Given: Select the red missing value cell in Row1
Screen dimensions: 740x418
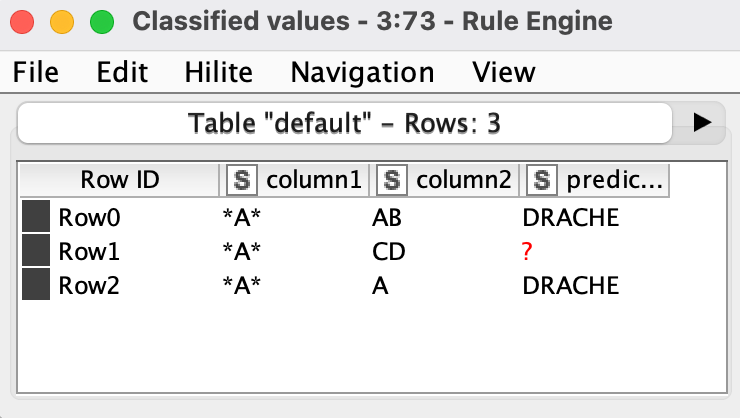Looking at the screenshot, I should tap(527, 251).
